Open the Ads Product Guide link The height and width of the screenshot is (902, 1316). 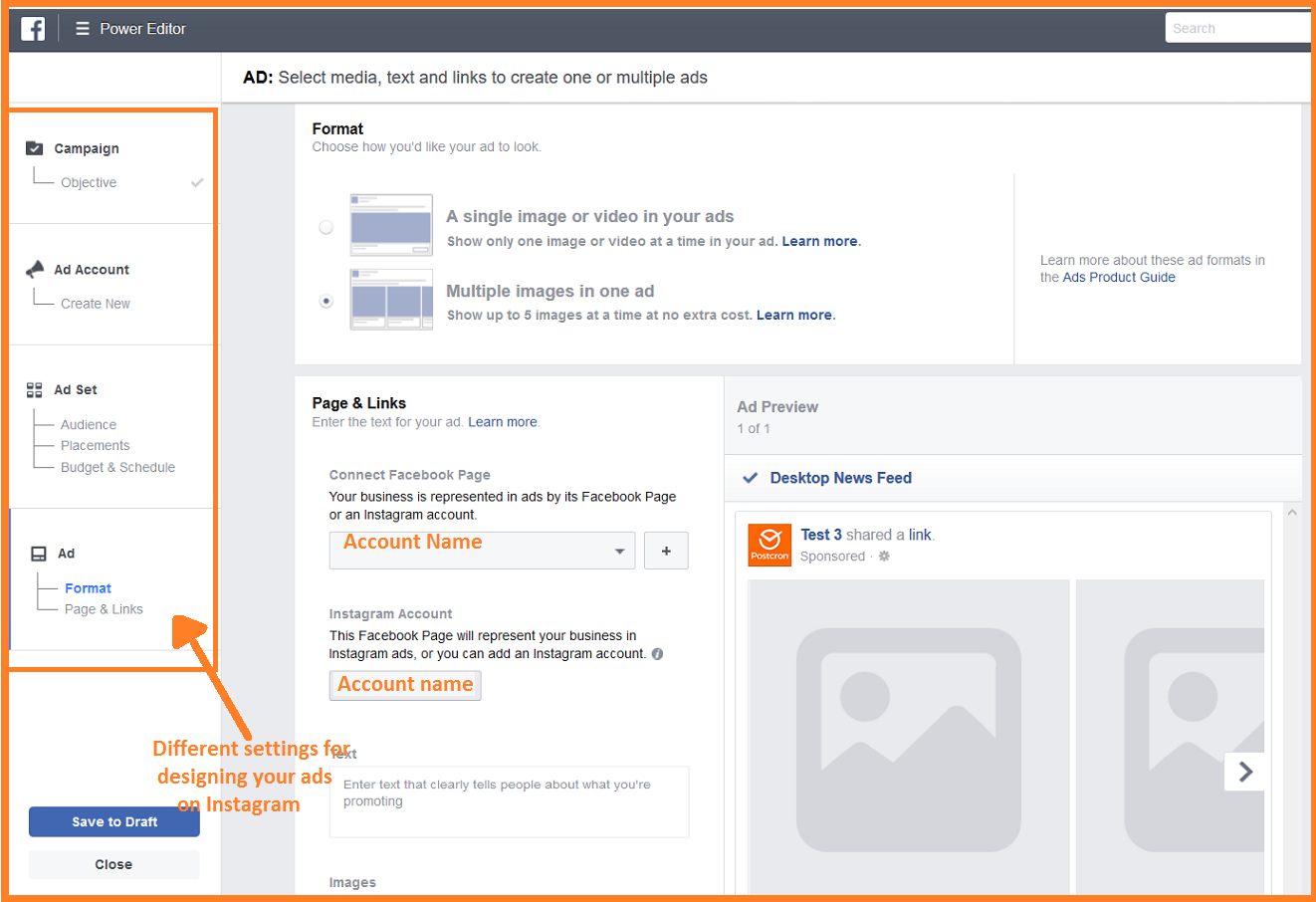(x=1119, y=278)
